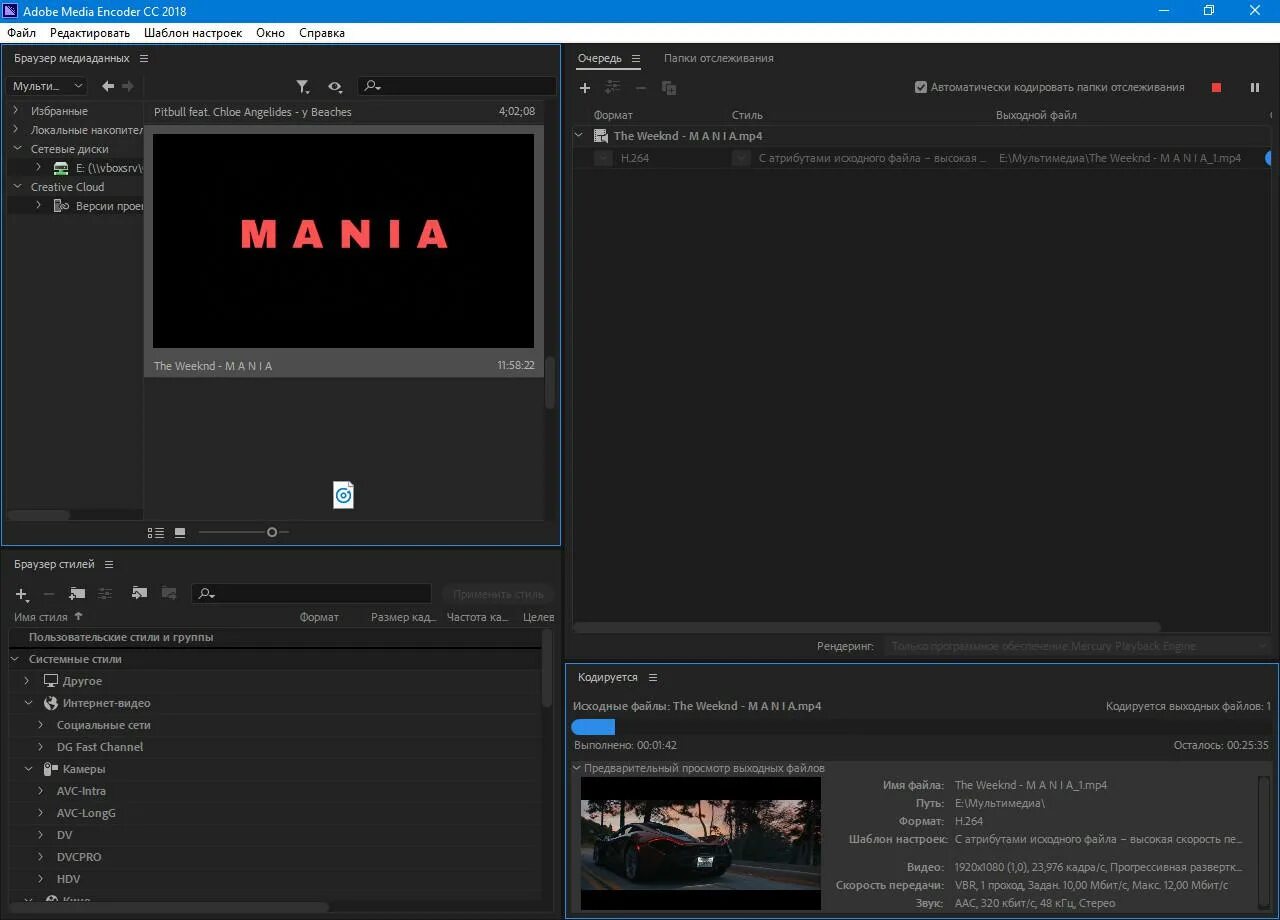Click the file icon below the M A N I A clip
1280x920 pixels.
[x=343, y=495]
